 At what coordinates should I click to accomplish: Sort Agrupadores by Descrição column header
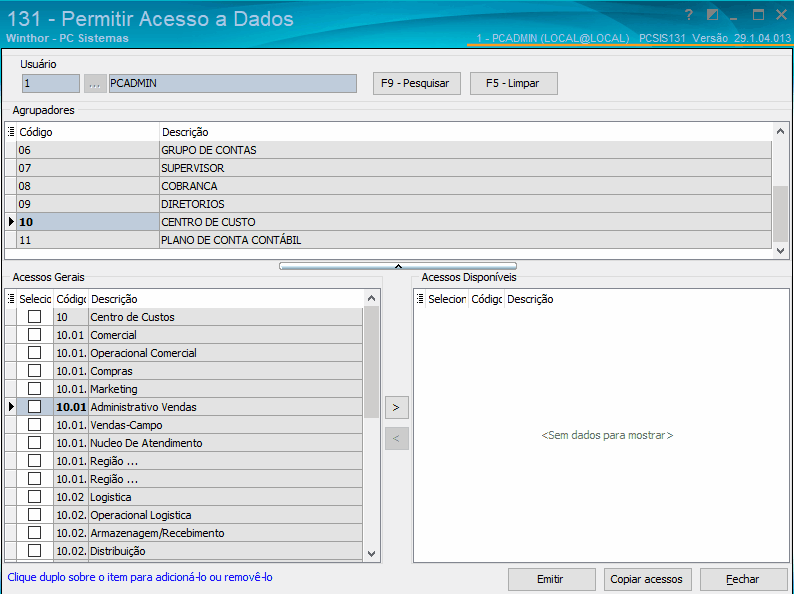[465, 132]
